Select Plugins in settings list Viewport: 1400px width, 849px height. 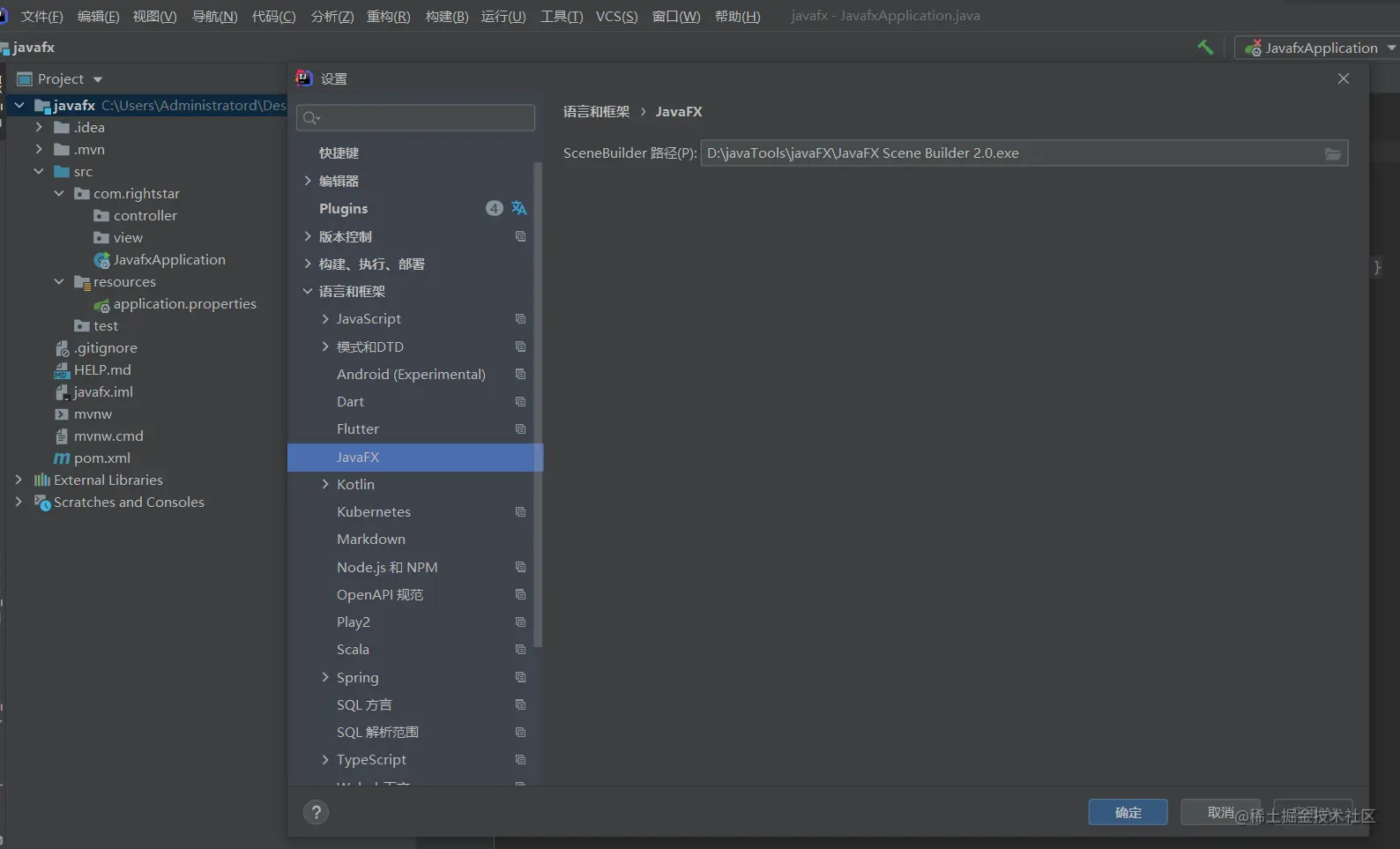pos(343,209)
